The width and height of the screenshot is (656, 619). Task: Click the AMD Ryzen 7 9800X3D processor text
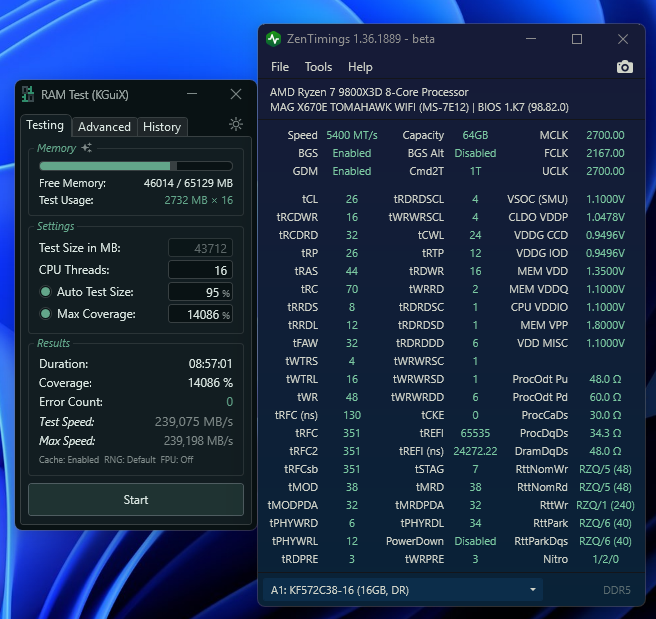coord(369,92)
